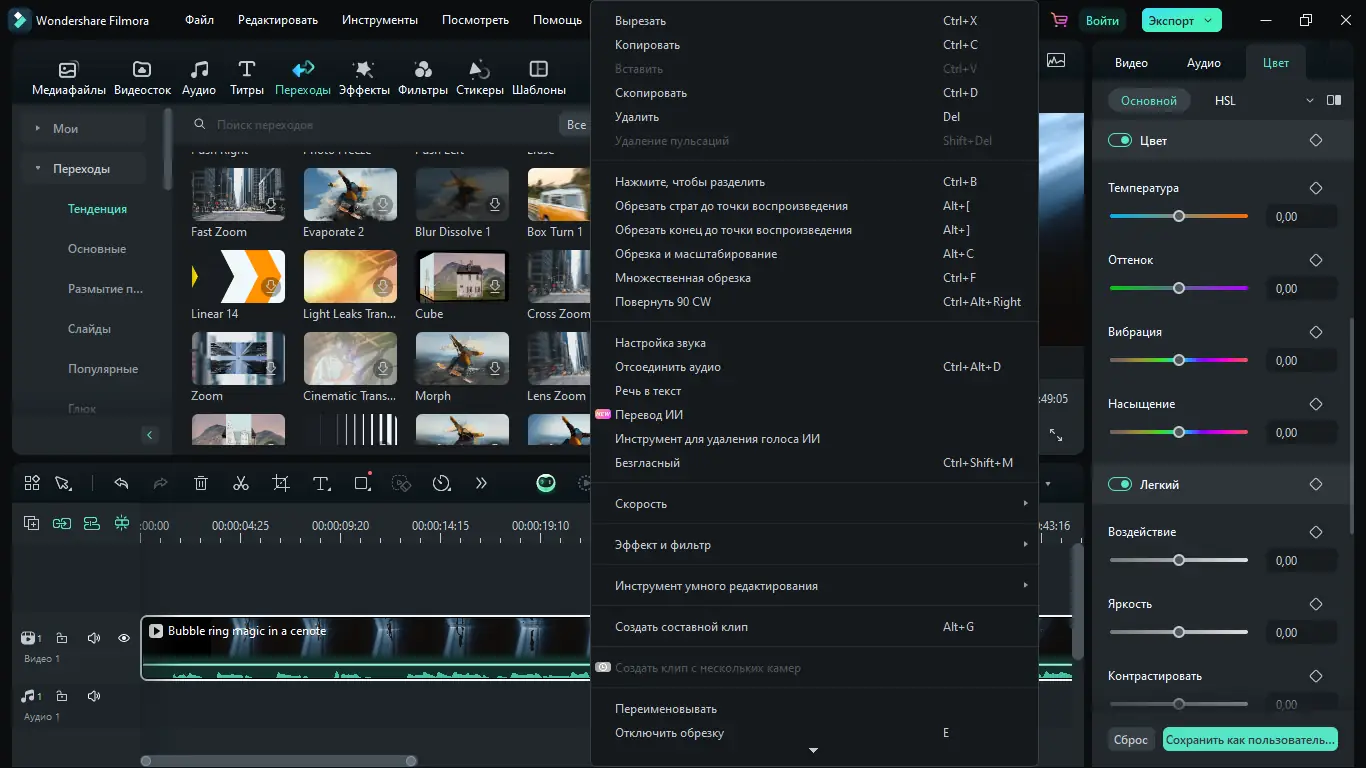Click the Оттенок slider handle
This screenshot has width=1366, height=768.
1179,288
